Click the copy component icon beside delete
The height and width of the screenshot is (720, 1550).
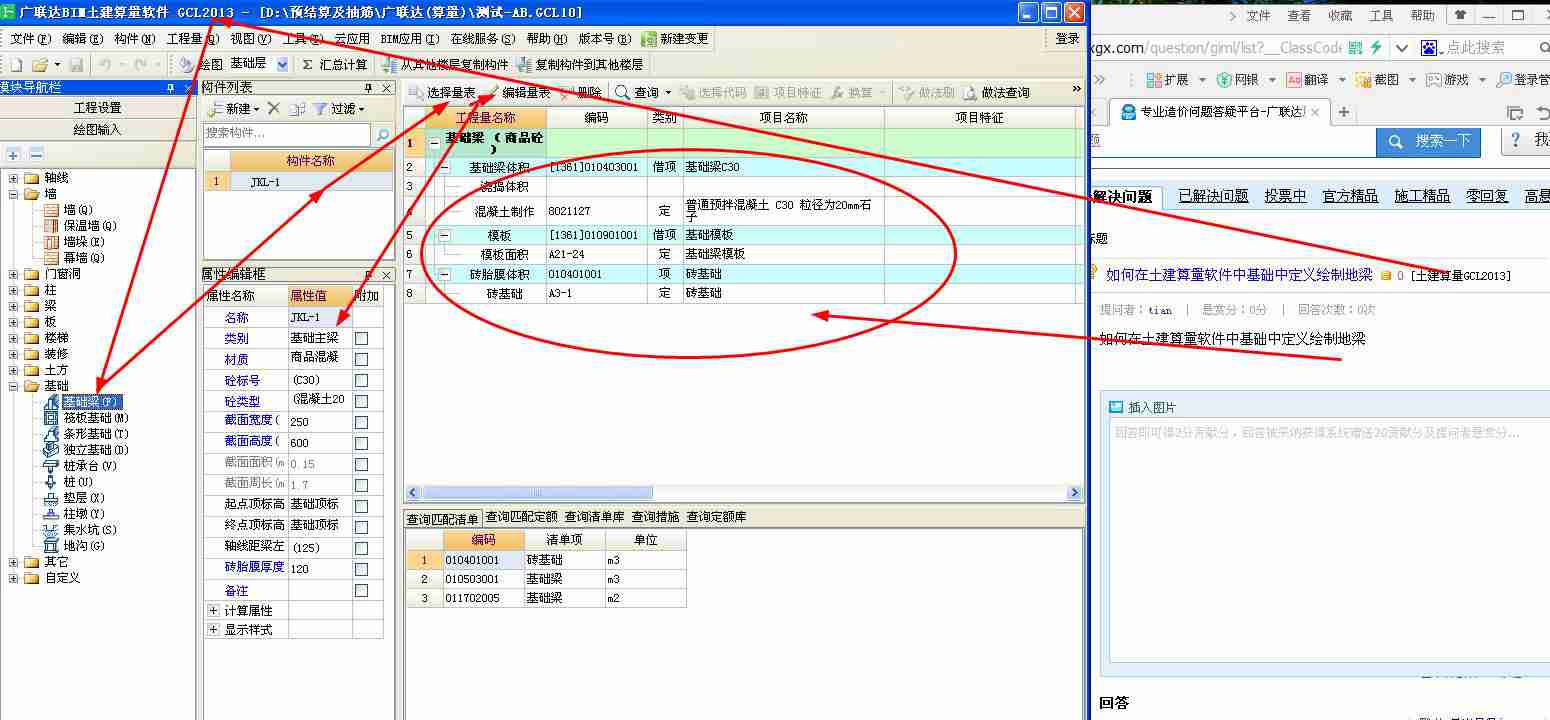[x=297, y=108]
